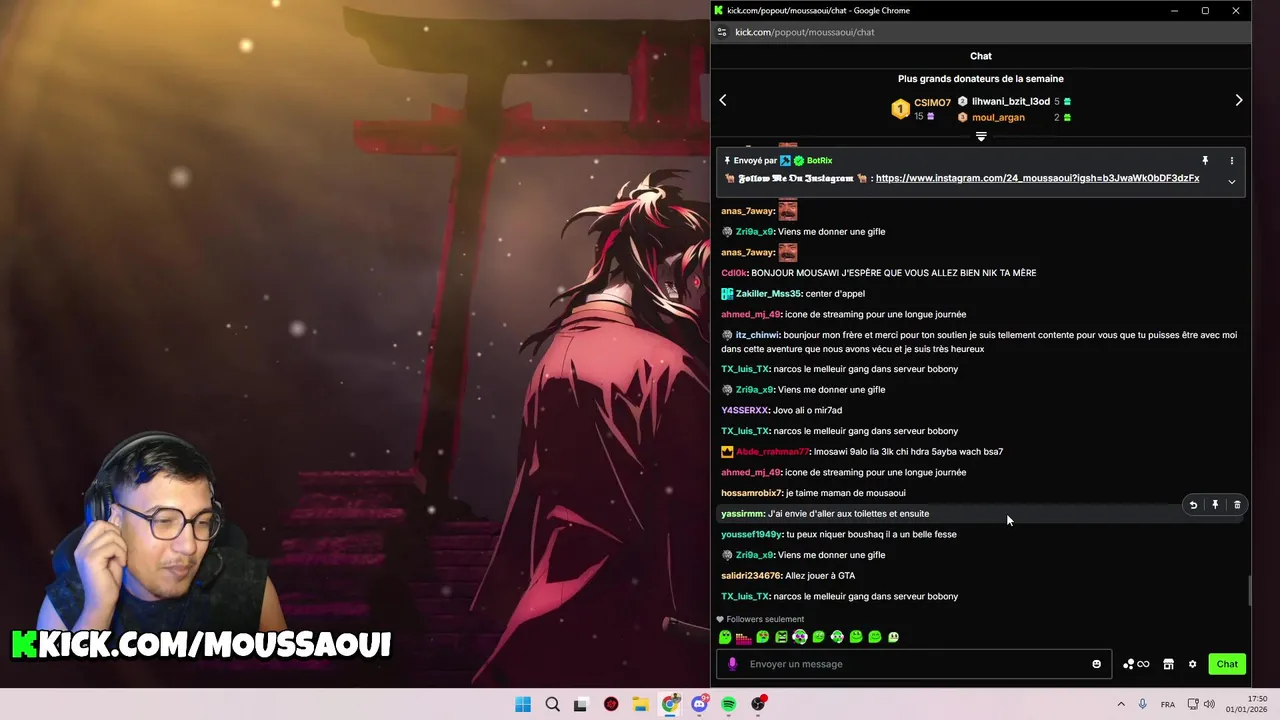Open chat settings gear
This screenshot has height=720, width=1280.
point(1192,664)
